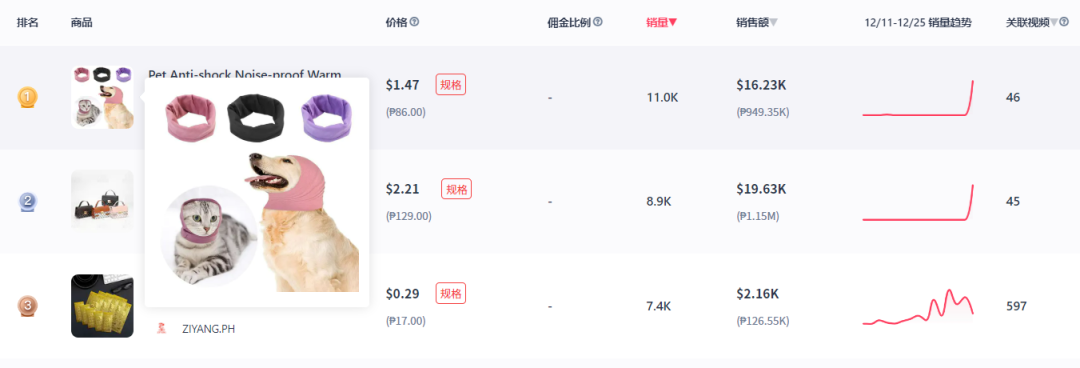
Task: Open the pet headband product thumbnail
Action: 102,98
